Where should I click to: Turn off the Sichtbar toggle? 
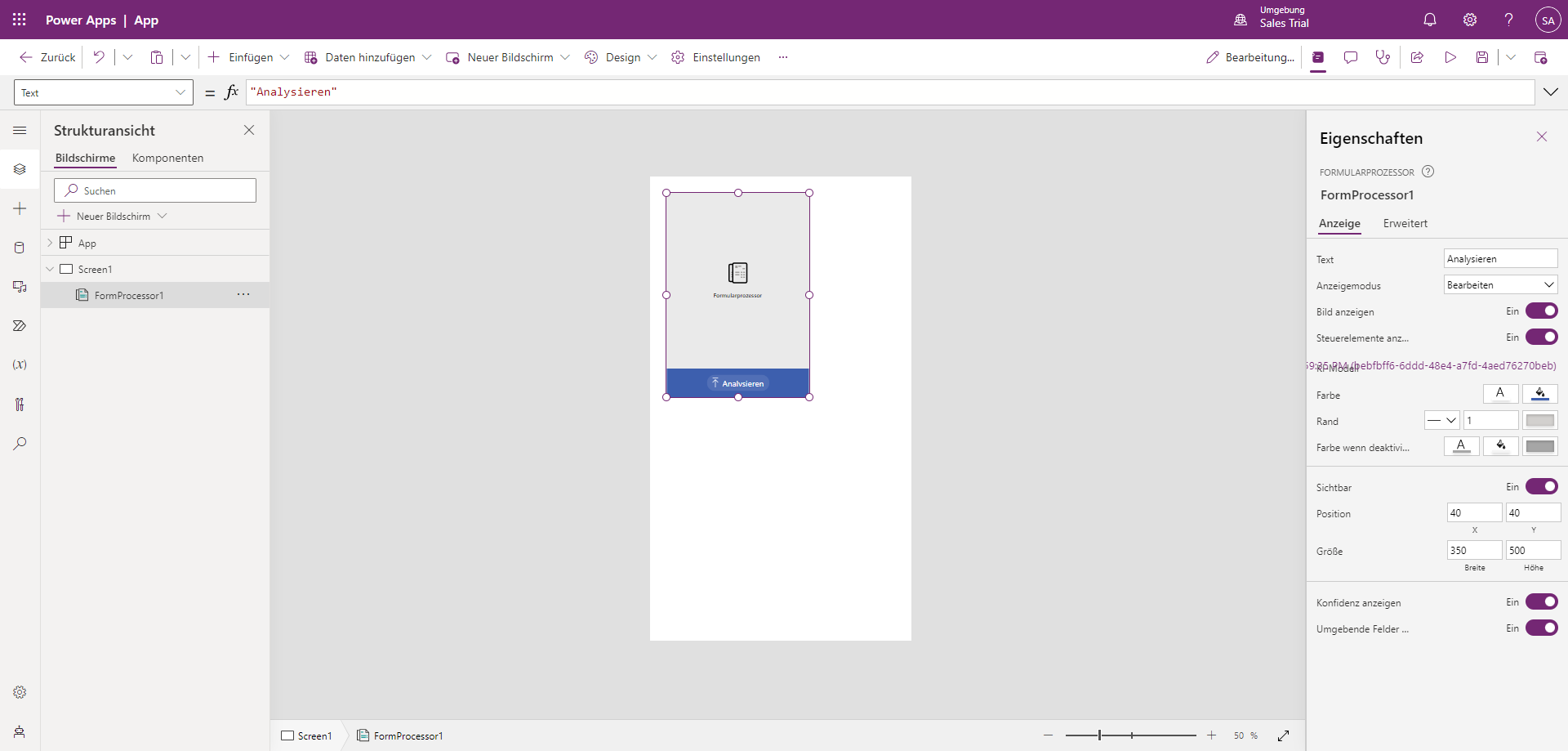point(1543,486)
